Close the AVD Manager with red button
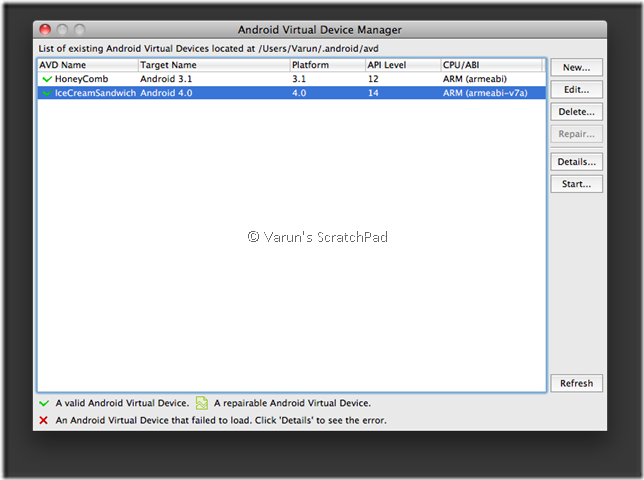The image size is (644, 480). pos(45,30)
